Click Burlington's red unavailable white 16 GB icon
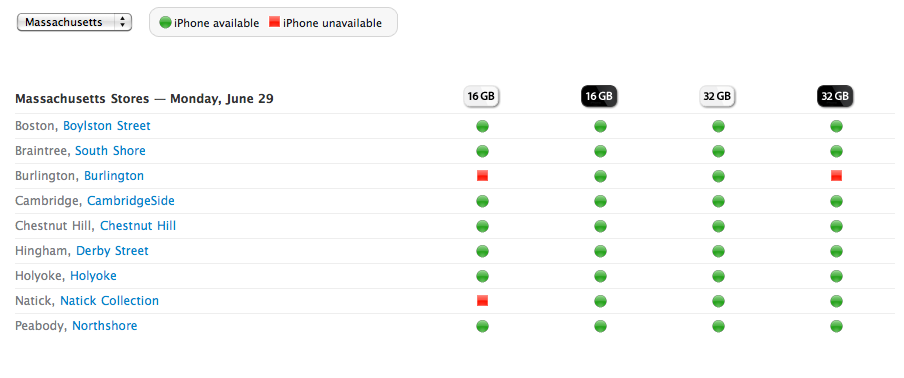 pos(483,176)
